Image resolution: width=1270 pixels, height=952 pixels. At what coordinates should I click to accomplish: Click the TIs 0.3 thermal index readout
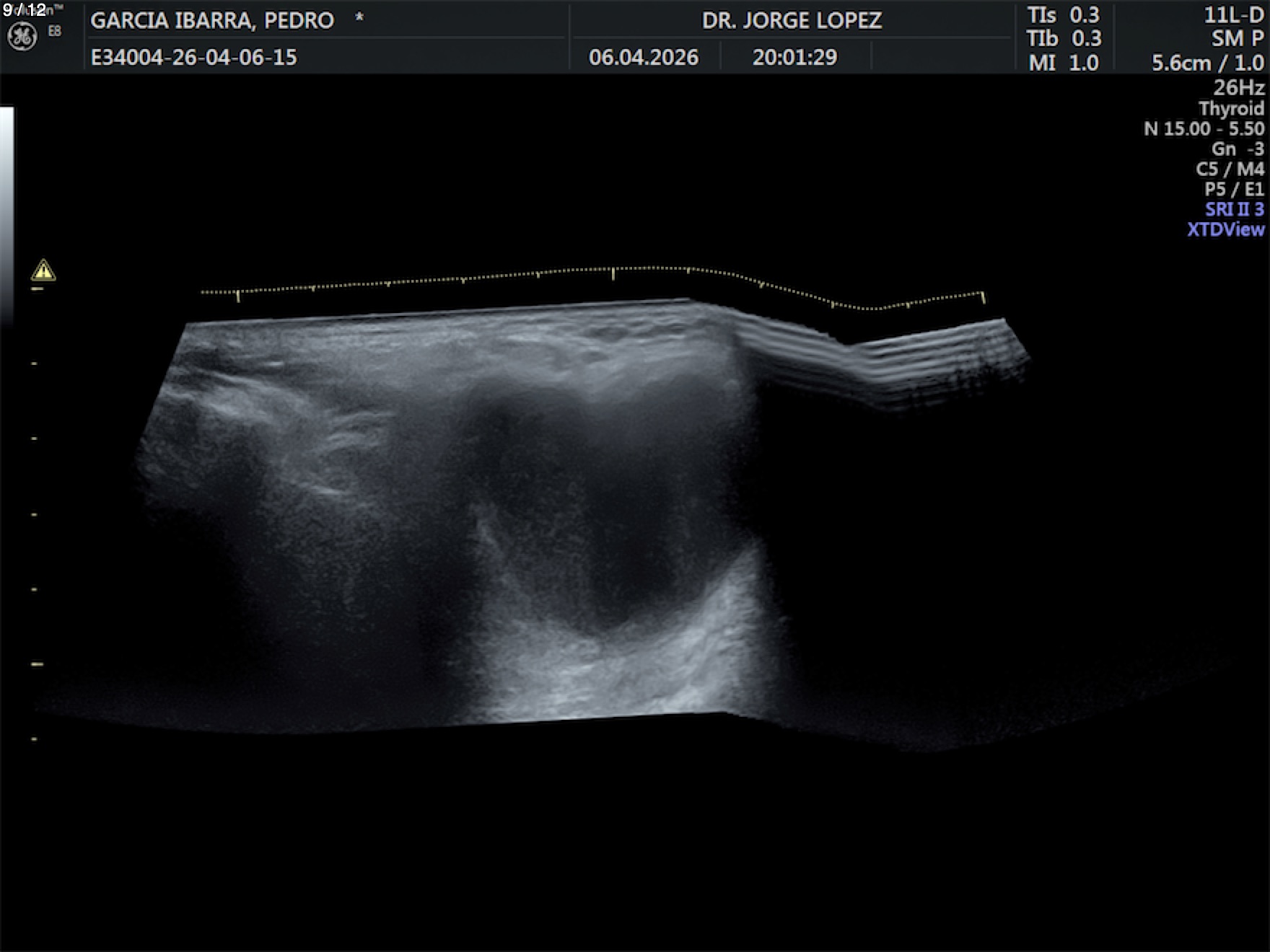(1064, 15)
